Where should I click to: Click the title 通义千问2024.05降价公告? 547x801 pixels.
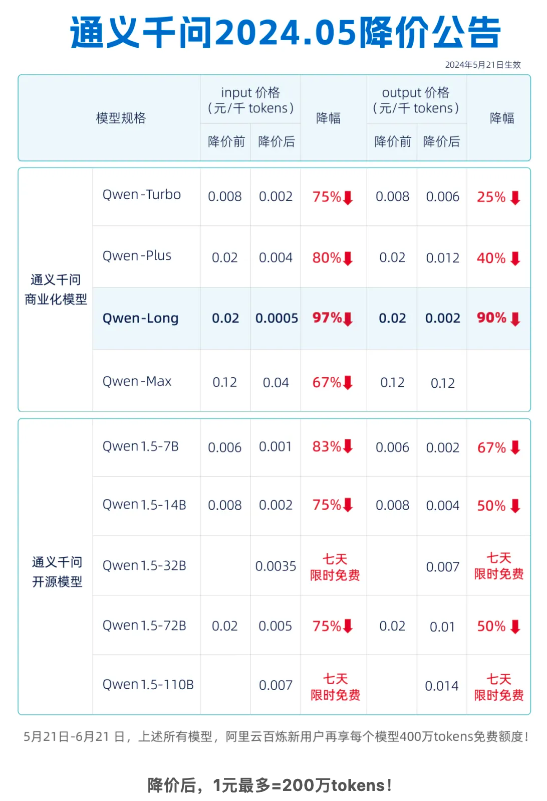285,33
